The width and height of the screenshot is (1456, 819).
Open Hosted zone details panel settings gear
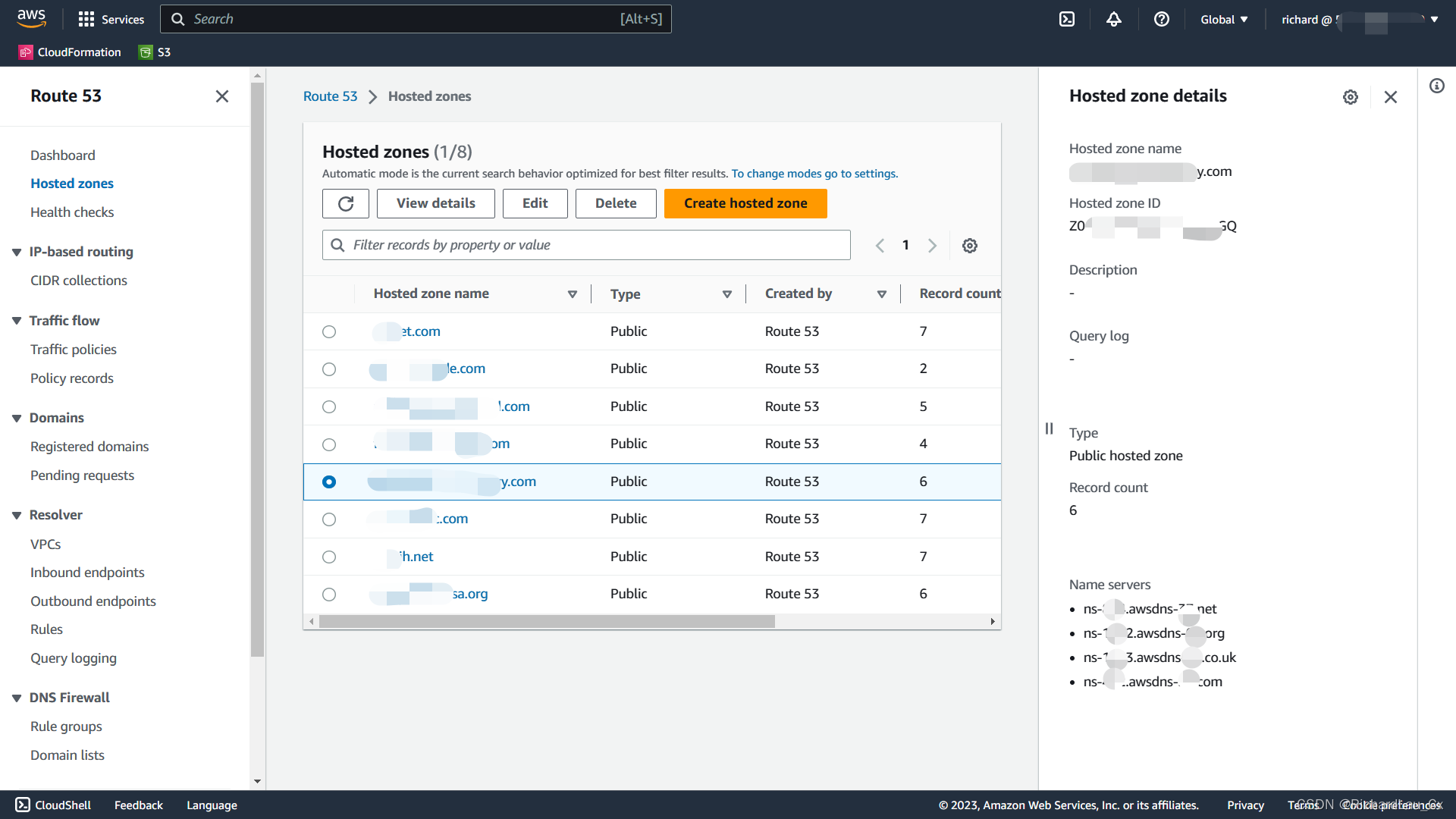pos(1351,97)
